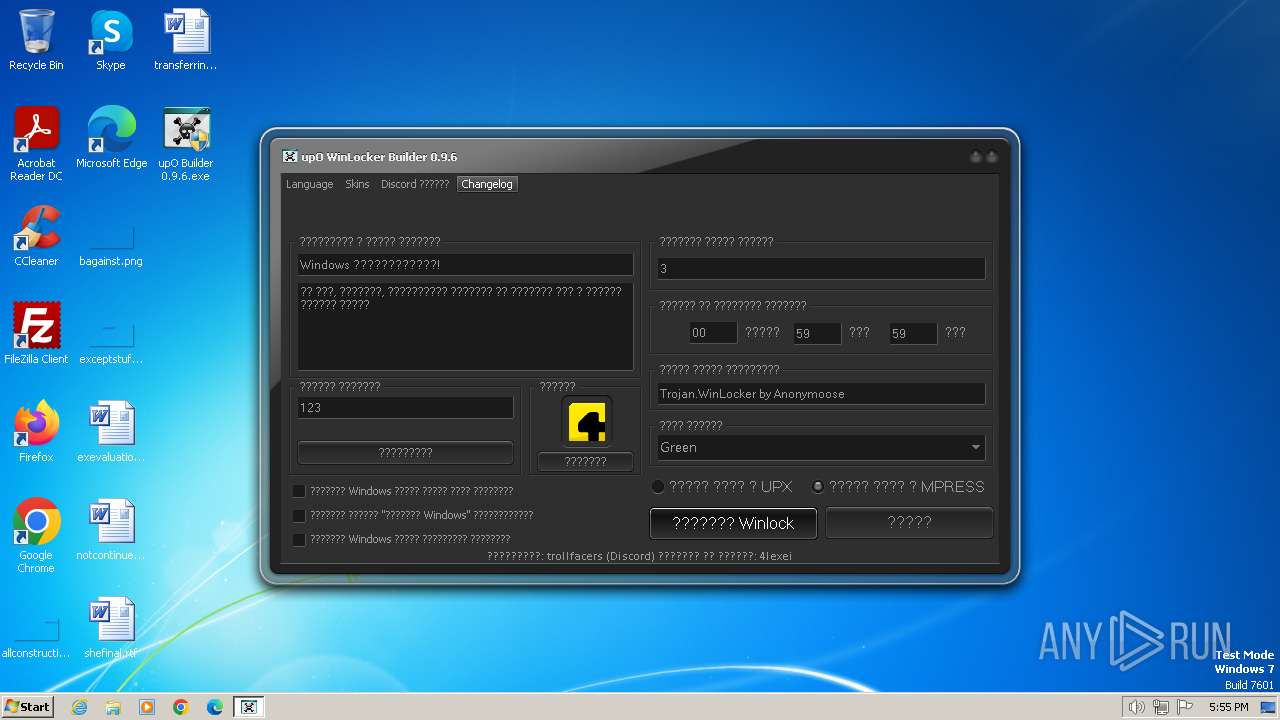Click the upO Builder taskbar button
Screen dimensions: 1280x720
(249, 707)
